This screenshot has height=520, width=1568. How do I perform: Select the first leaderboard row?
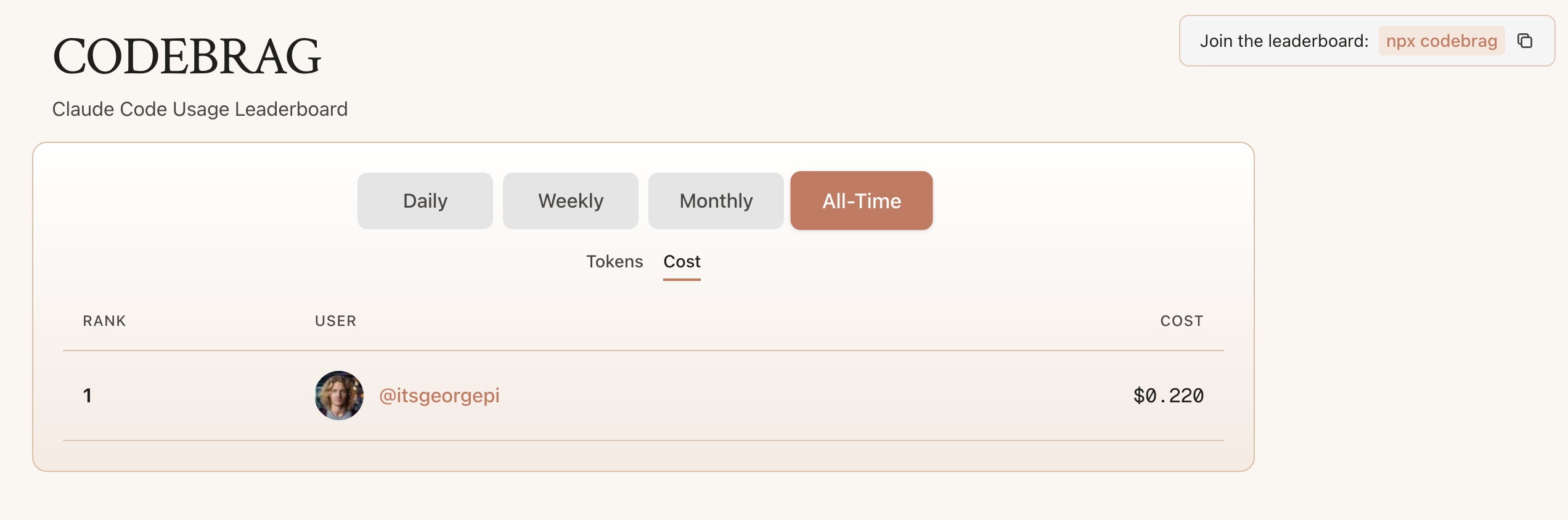[x=740, y=396]
